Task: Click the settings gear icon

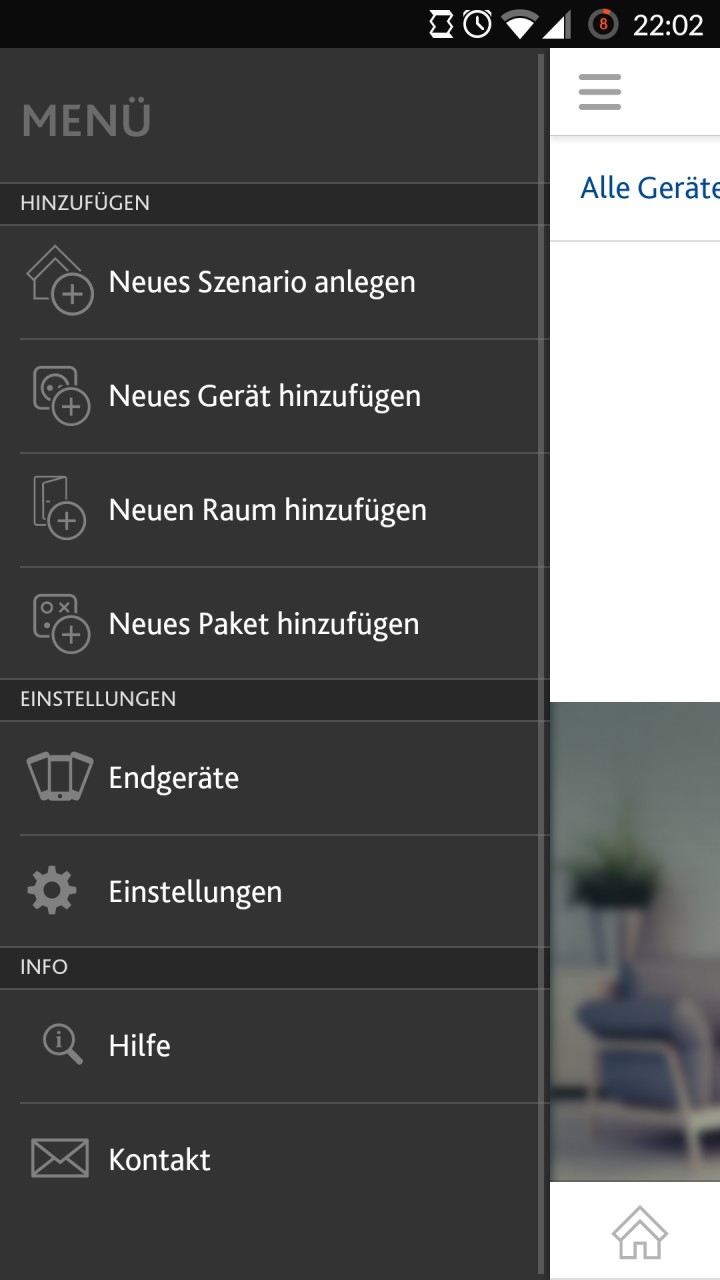Action: coord(52,891)
